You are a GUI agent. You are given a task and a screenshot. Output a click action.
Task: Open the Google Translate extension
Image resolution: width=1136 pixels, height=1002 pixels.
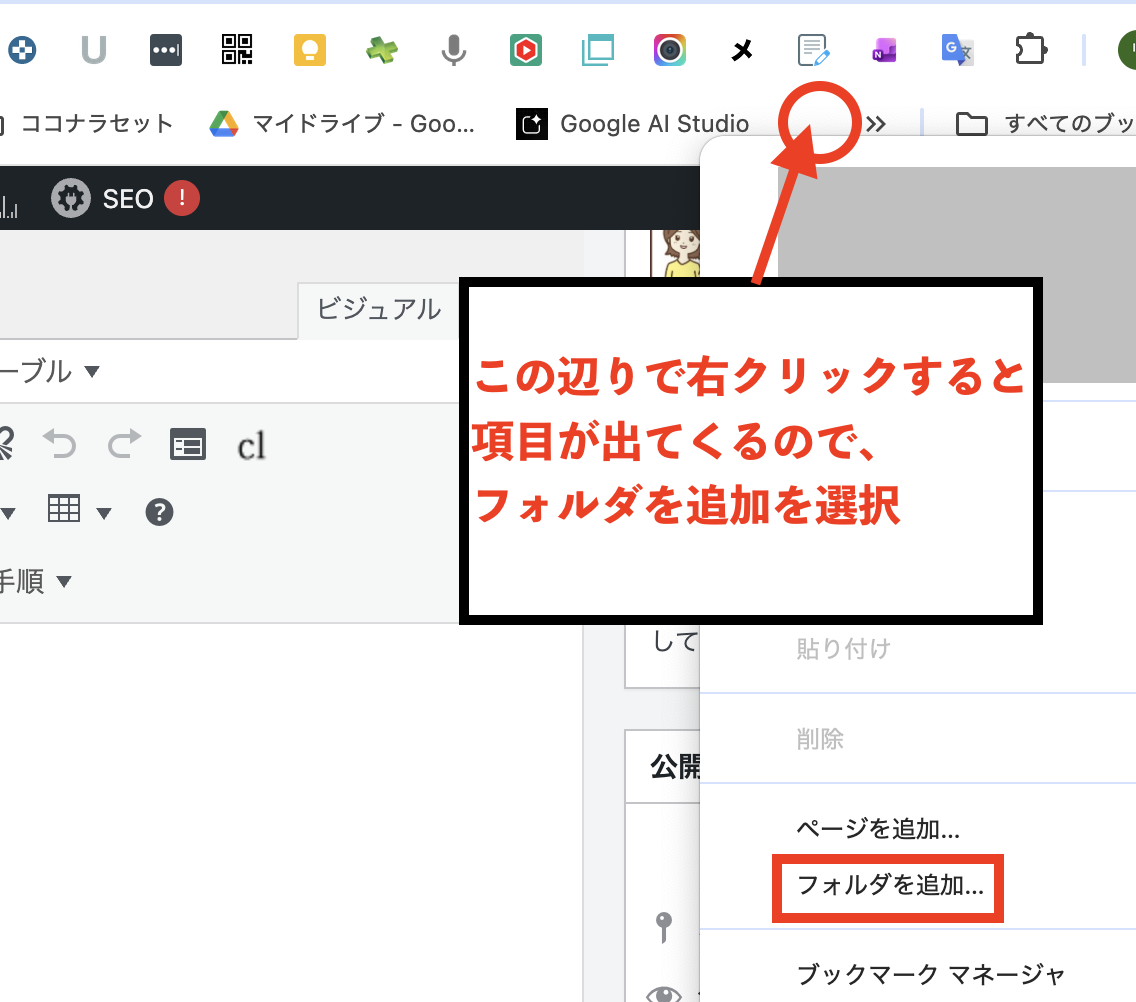pos(957,50)
